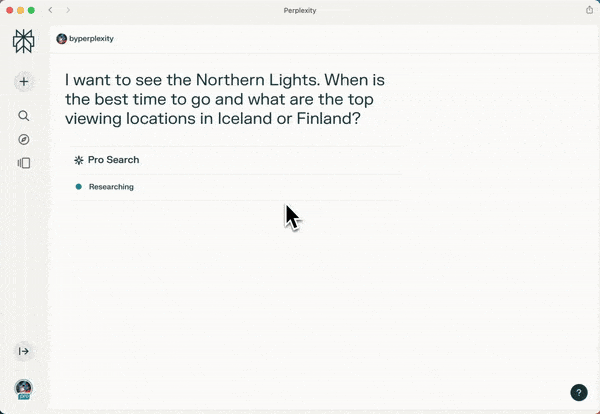Image resolution: width=600 pixels, height=414 pixels.
Task: Click the red close window button
Action: pos(10,10)
